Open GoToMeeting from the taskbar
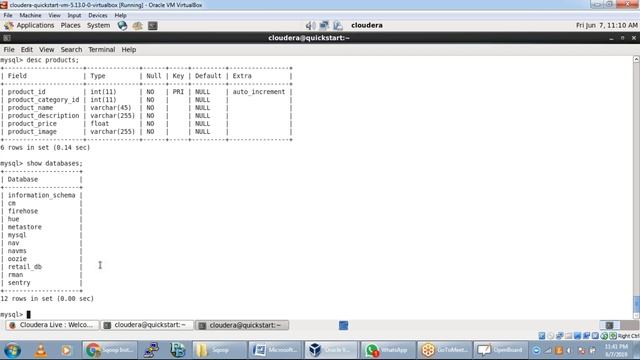Screen dimensions: 640x360 point(443,350)
